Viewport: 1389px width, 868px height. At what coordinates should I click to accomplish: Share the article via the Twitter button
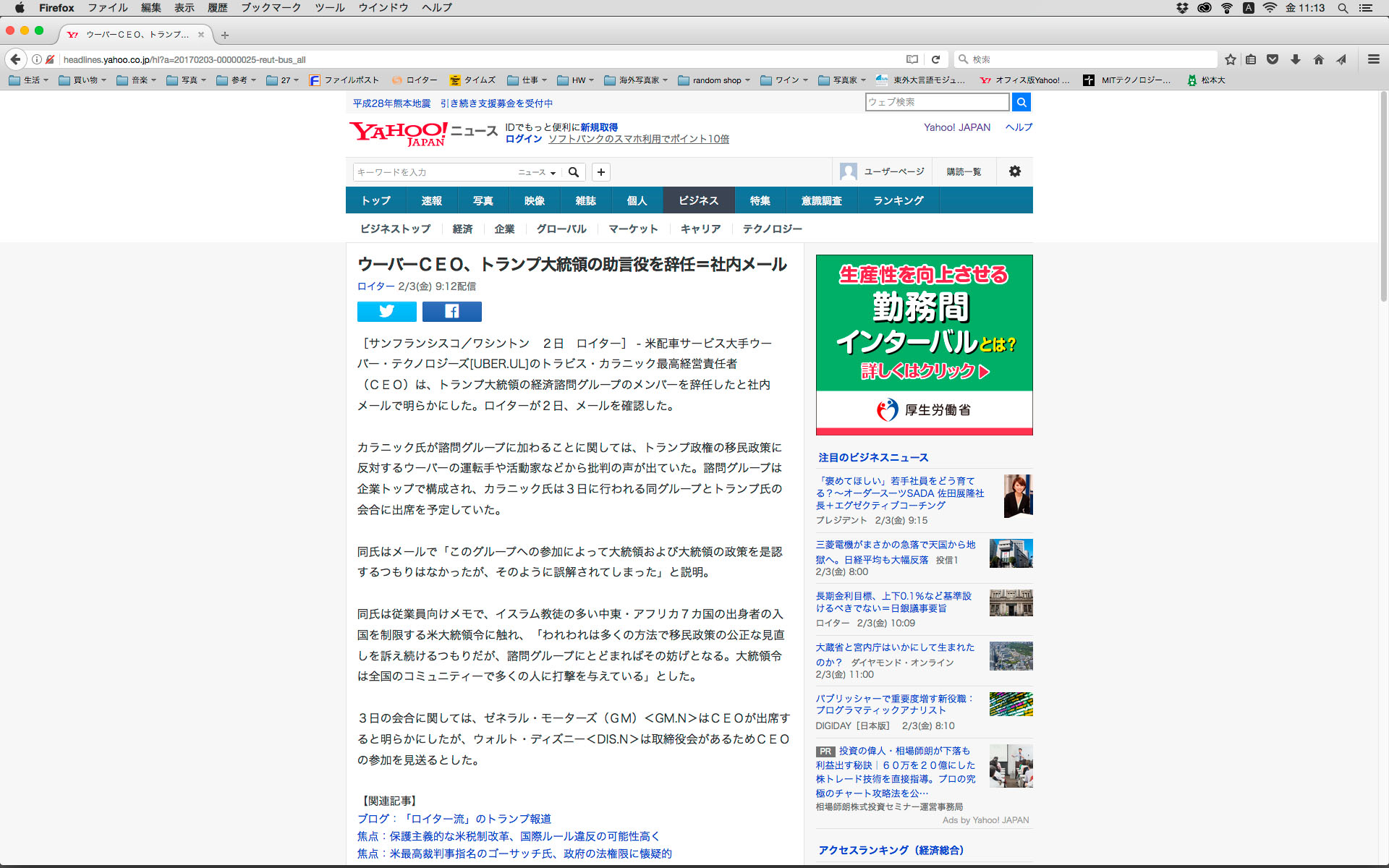point(386,311)
